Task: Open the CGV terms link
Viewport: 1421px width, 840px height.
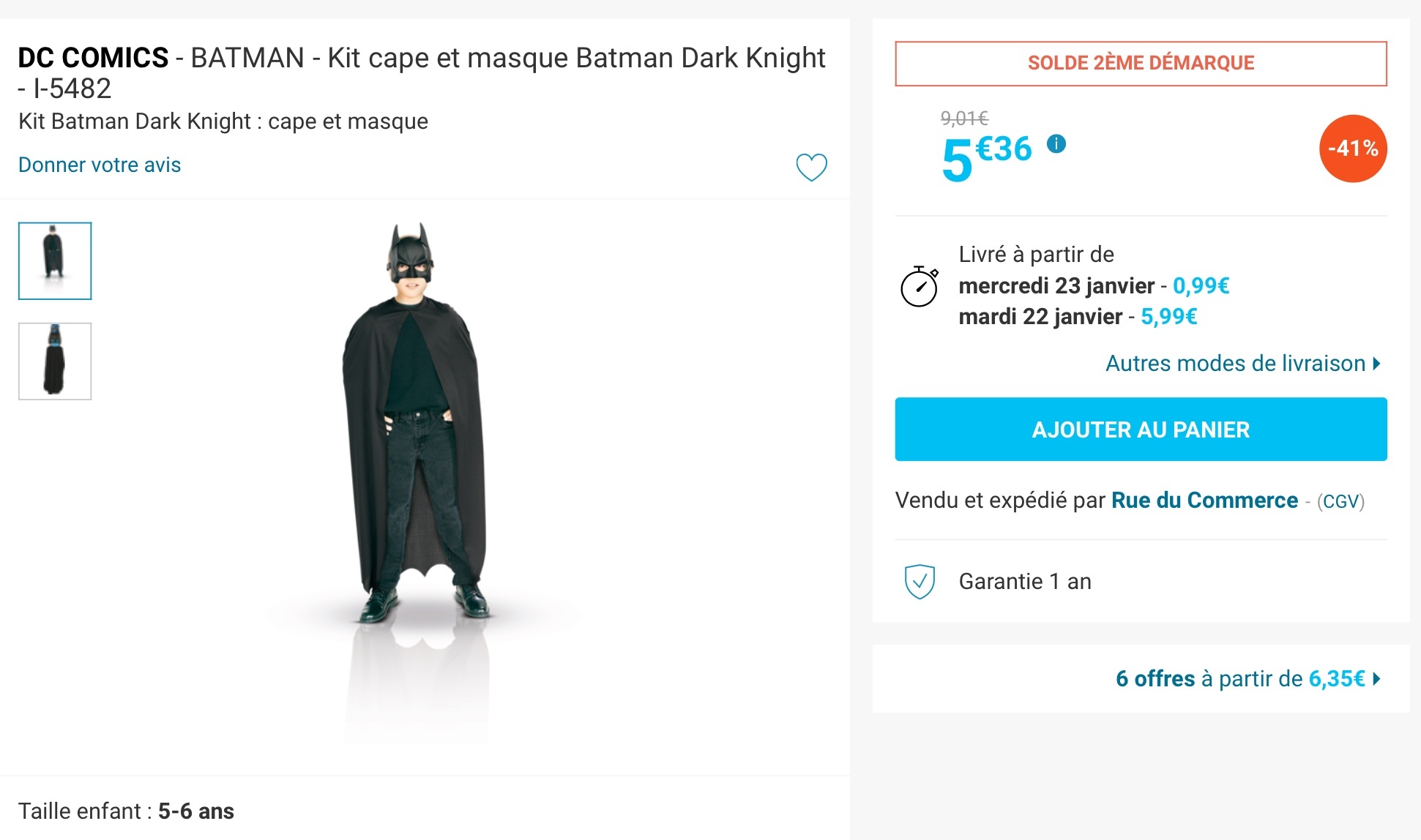Action: click(x=1340, y=502)
